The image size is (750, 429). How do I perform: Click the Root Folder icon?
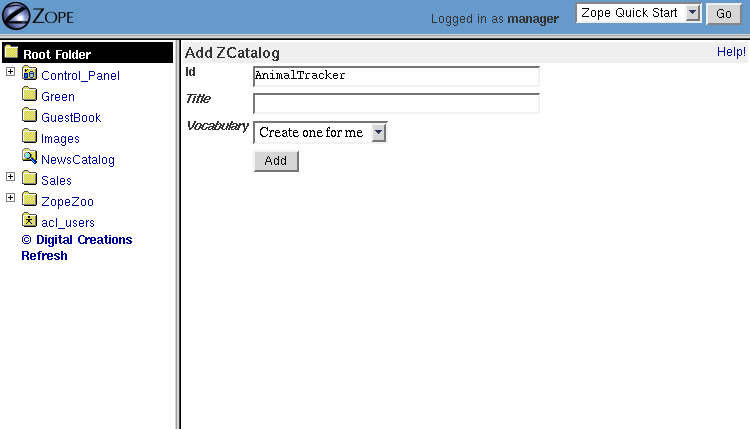pyautogui.click(x=11, y=53)
